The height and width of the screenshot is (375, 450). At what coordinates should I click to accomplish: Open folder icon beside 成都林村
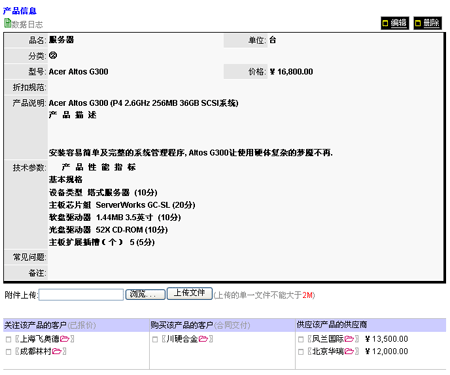pos(57,351)
